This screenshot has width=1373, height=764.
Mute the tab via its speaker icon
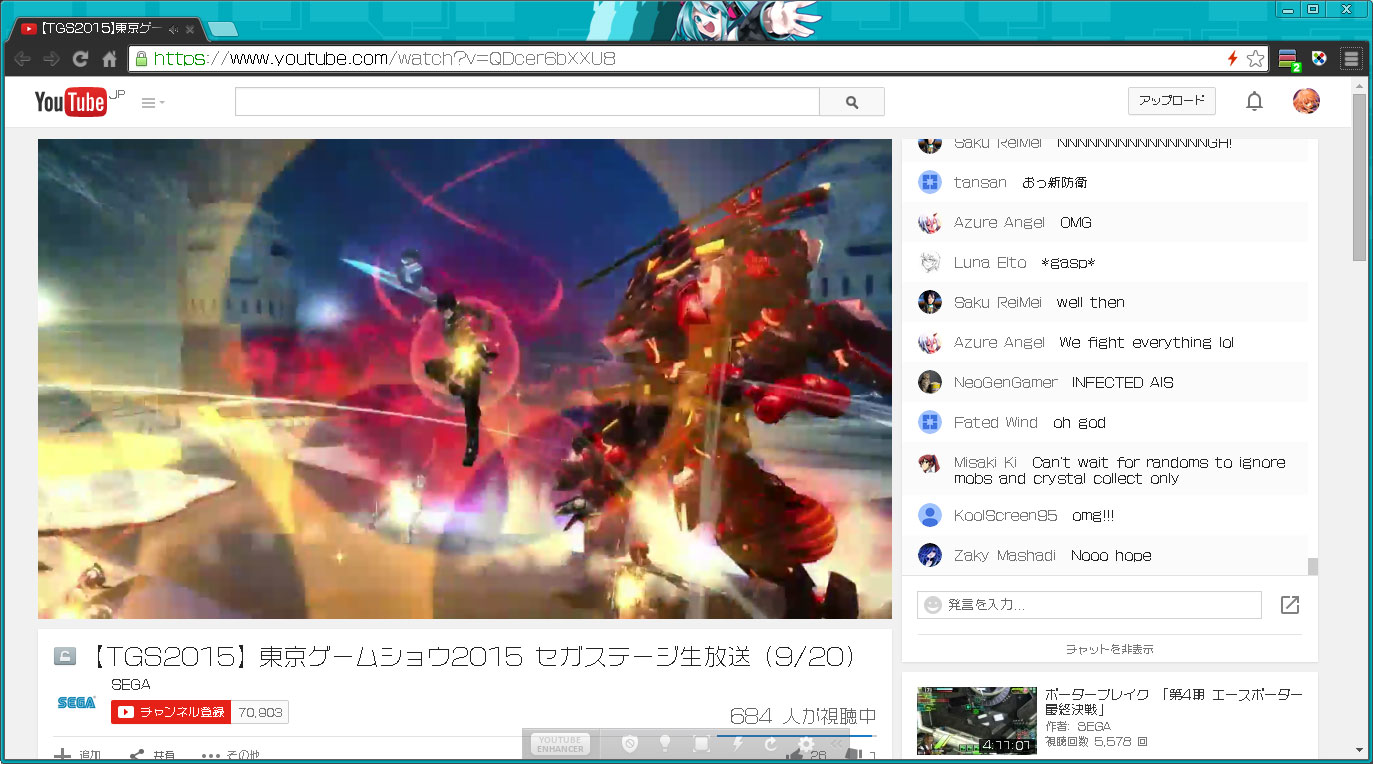pyautogui.click(x=174, y=30)
